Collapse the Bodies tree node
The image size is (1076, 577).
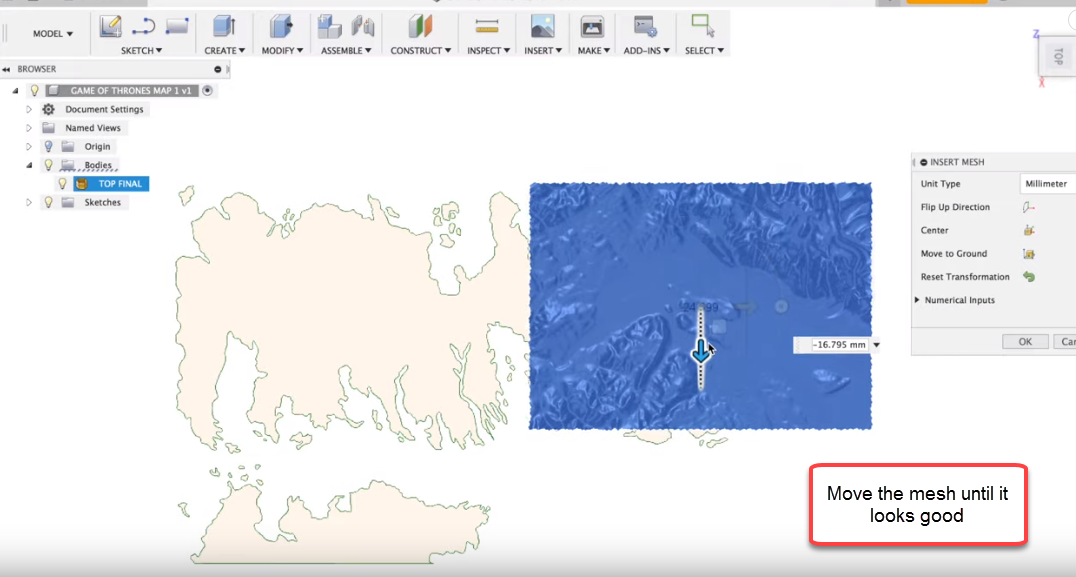[x=29, y=165]
